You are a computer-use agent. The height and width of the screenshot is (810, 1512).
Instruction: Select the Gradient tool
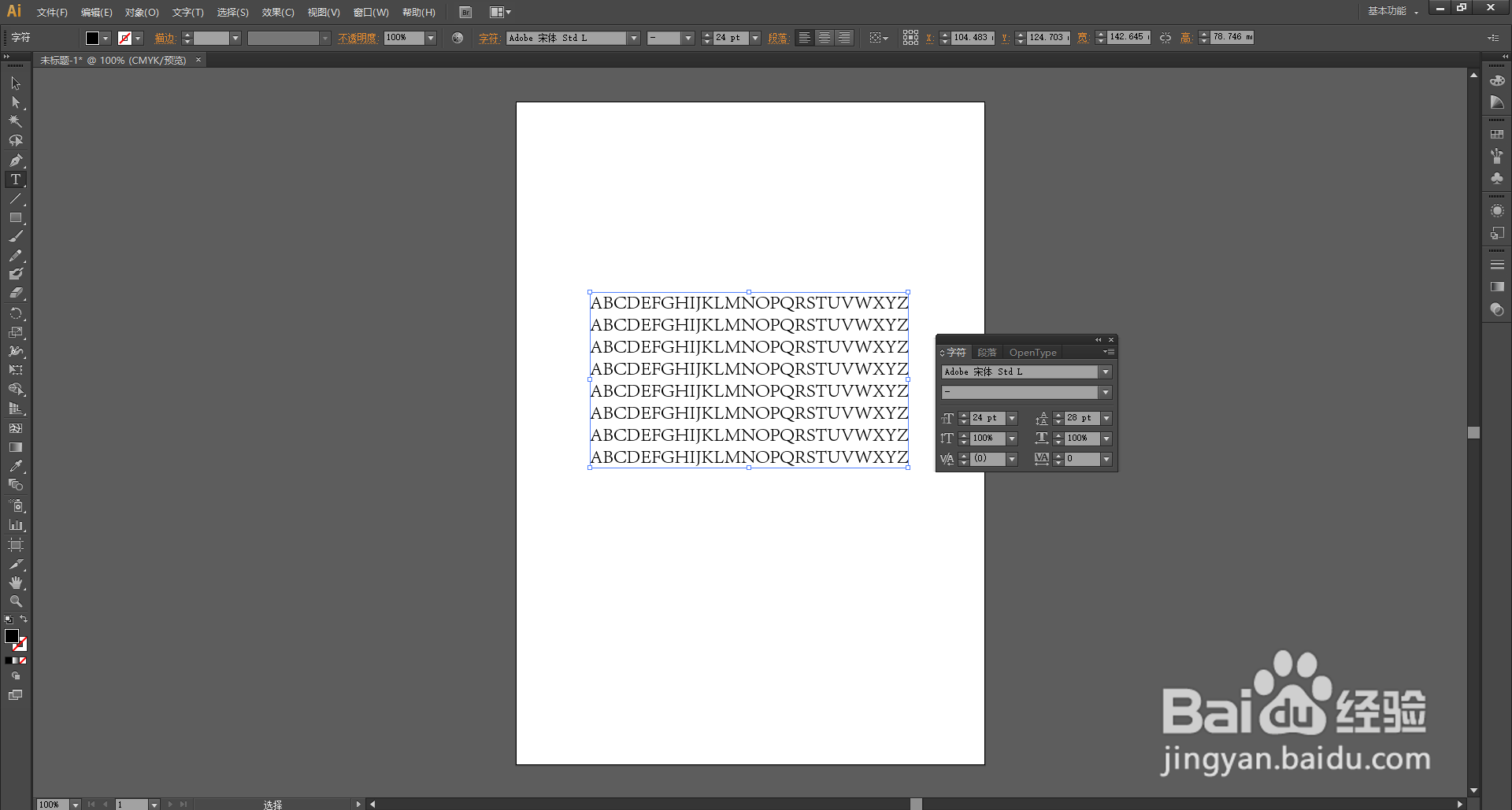(16, 447)
